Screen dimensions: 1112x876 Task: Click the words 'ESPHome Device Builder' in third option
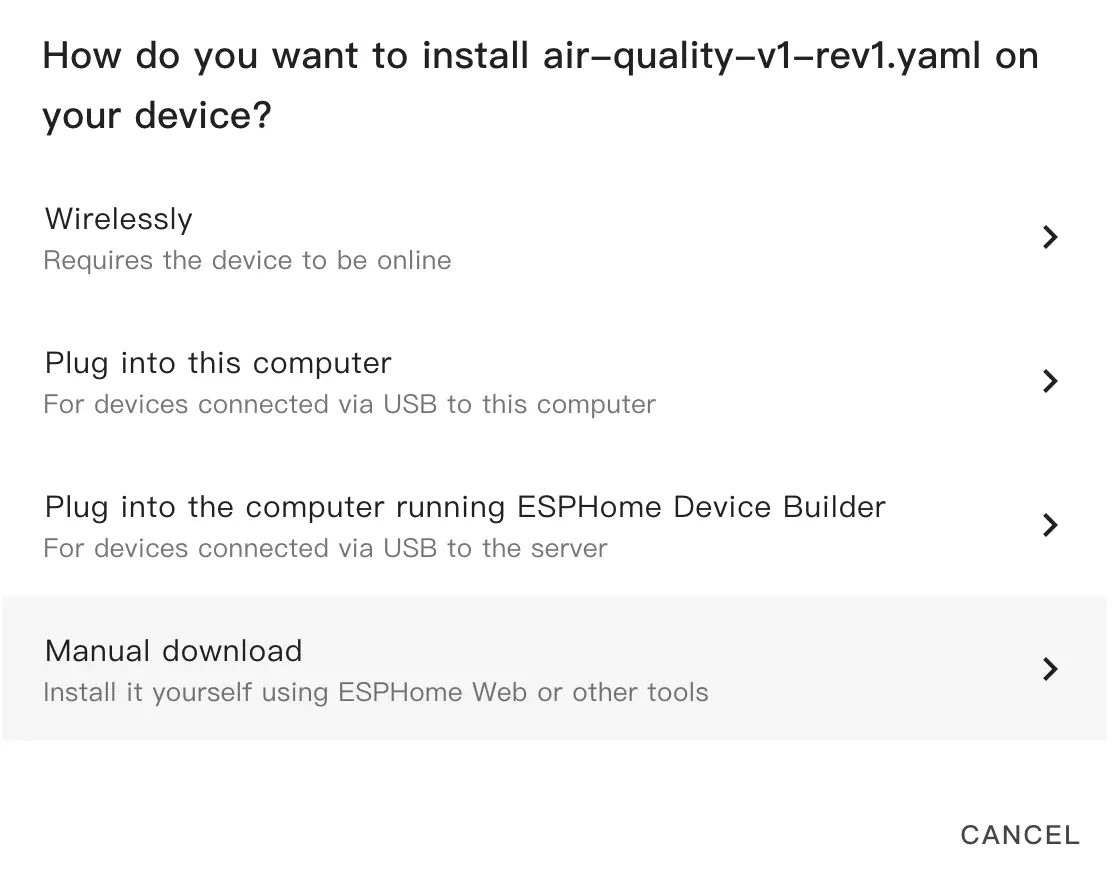point(701,507)
